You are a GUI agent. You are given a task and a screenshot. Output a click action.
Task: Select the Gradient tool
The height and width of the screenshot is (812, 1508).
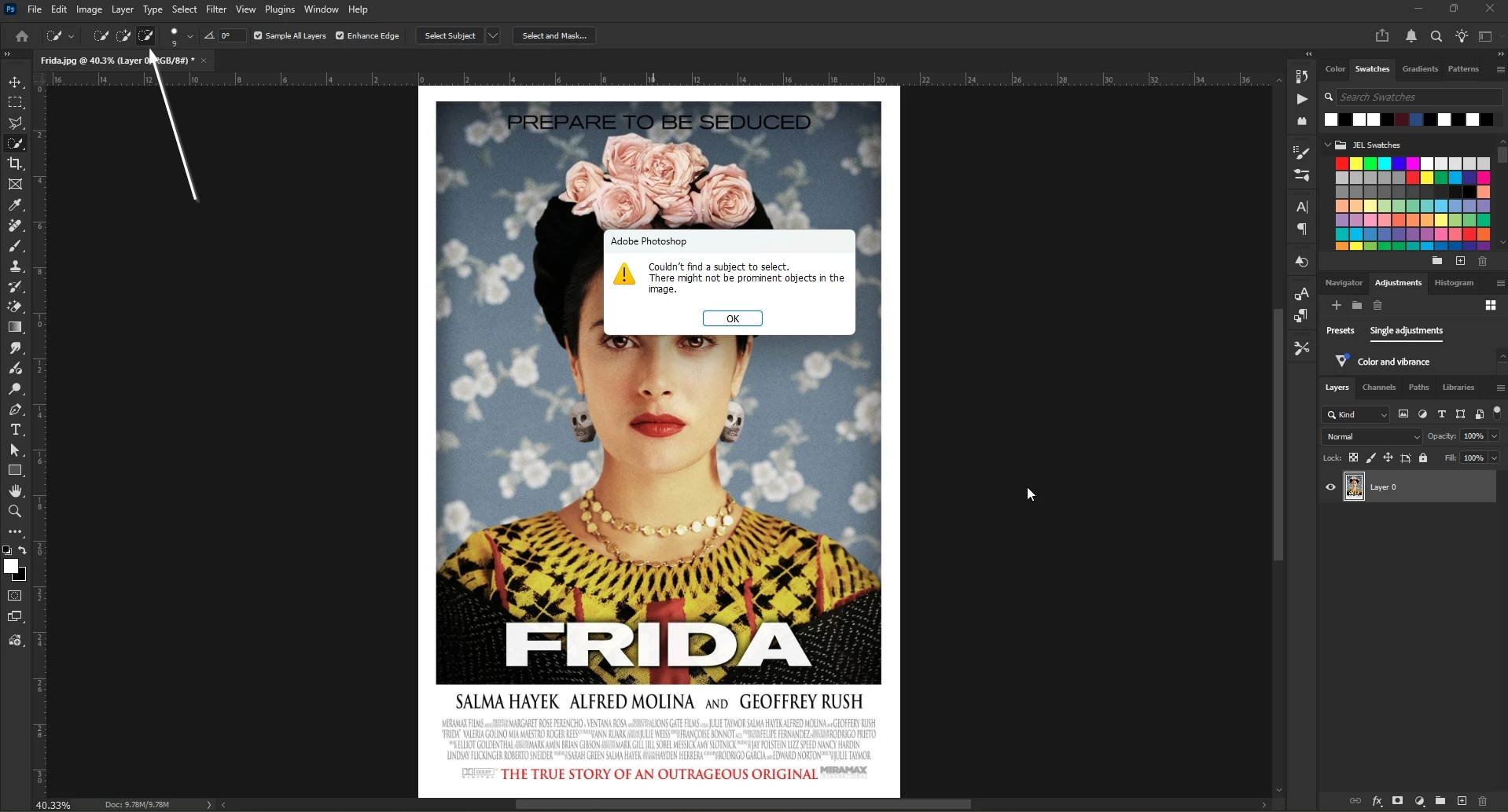(15, 327)
